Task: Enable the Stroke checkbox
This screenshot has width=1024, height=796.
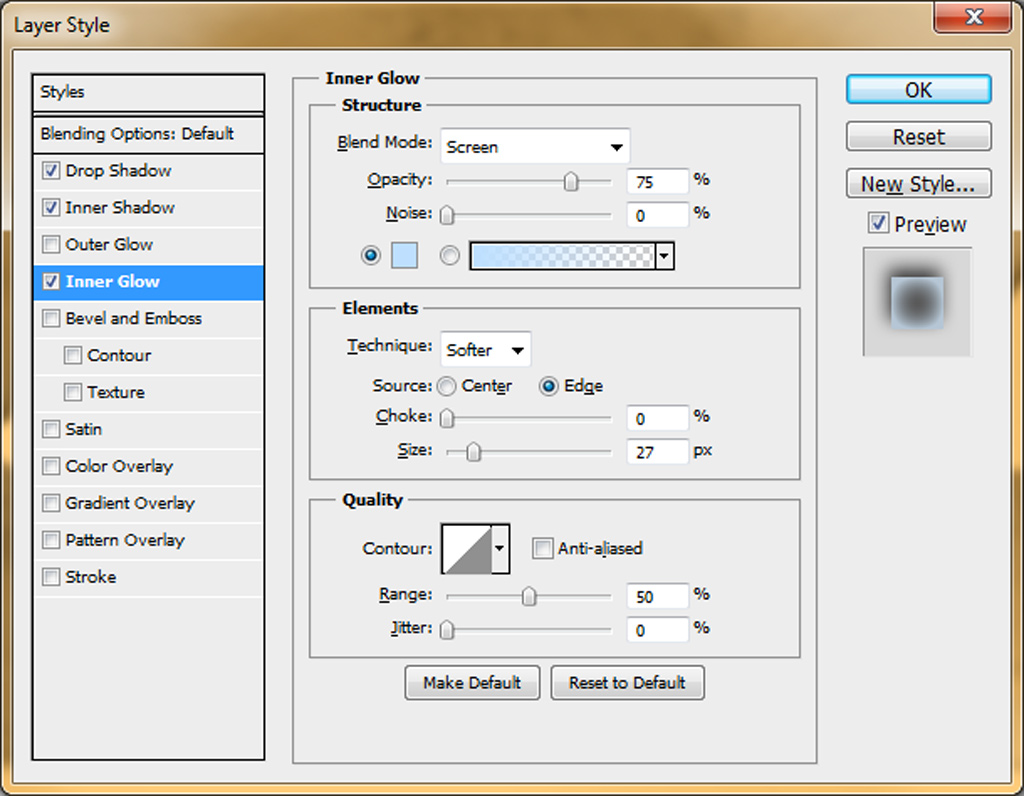Action: click(x=51, y=577)
